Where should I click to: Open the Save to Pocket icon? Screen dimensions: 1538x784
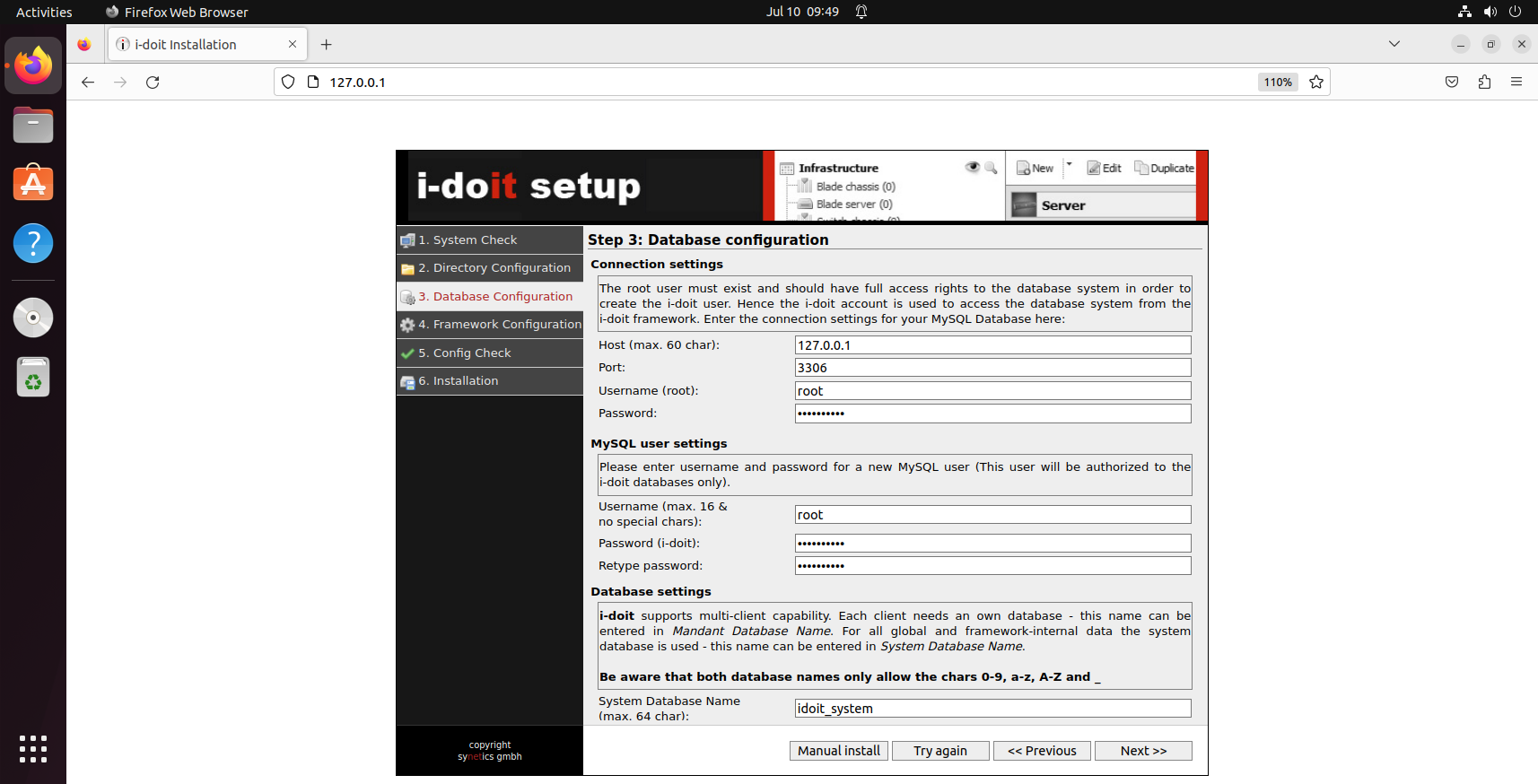[x=1452, y=83]
